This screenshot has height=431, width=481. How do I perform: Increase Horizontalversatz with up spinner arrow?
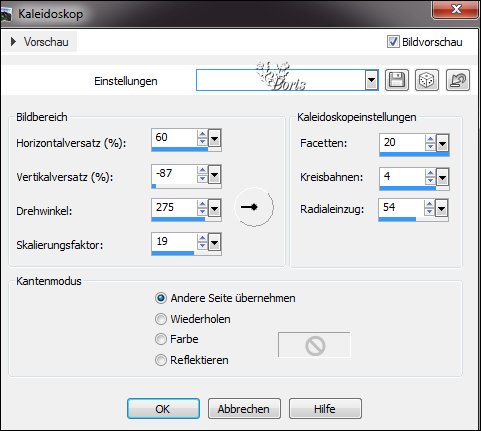202,134
